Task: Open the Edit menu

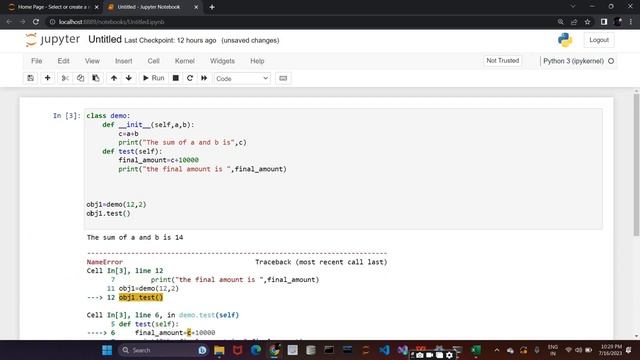Action: click(63, 61)
